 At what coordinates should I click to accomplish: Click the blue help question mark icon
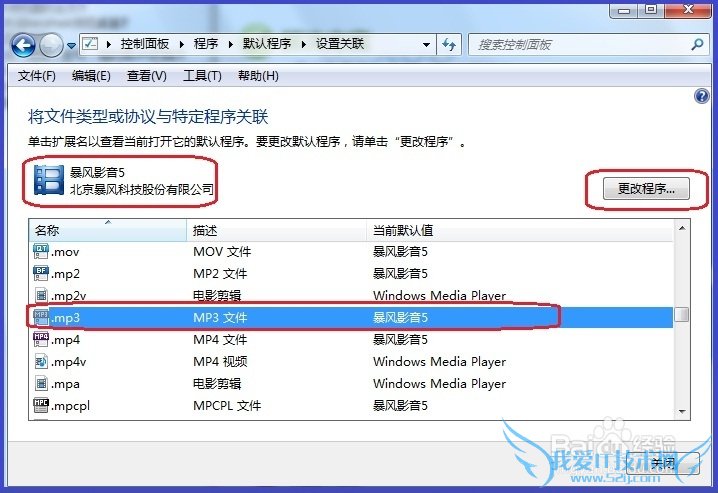point(702,96)
